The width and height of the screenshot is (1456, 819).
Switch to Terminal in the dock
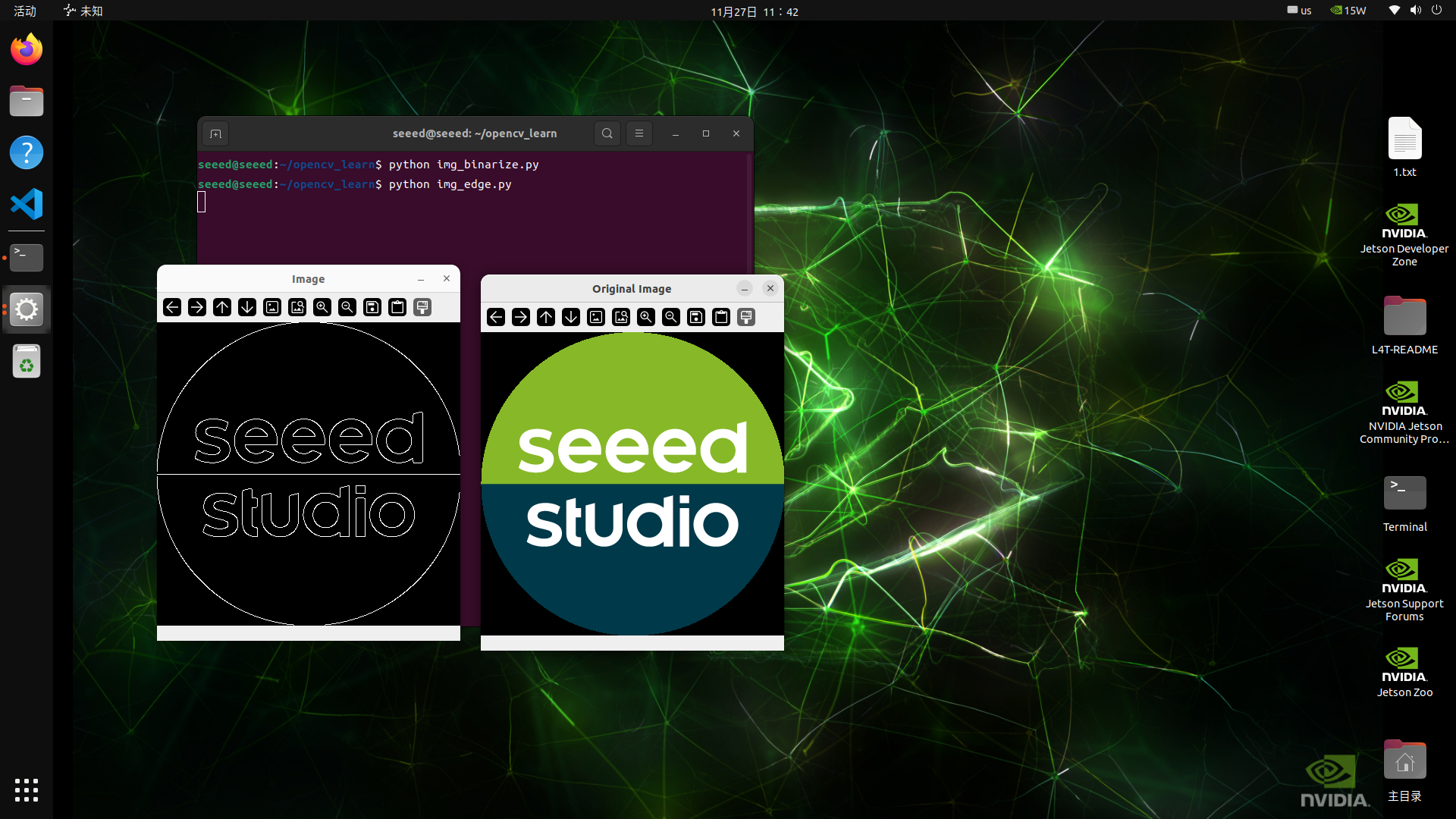coord(27,258)
